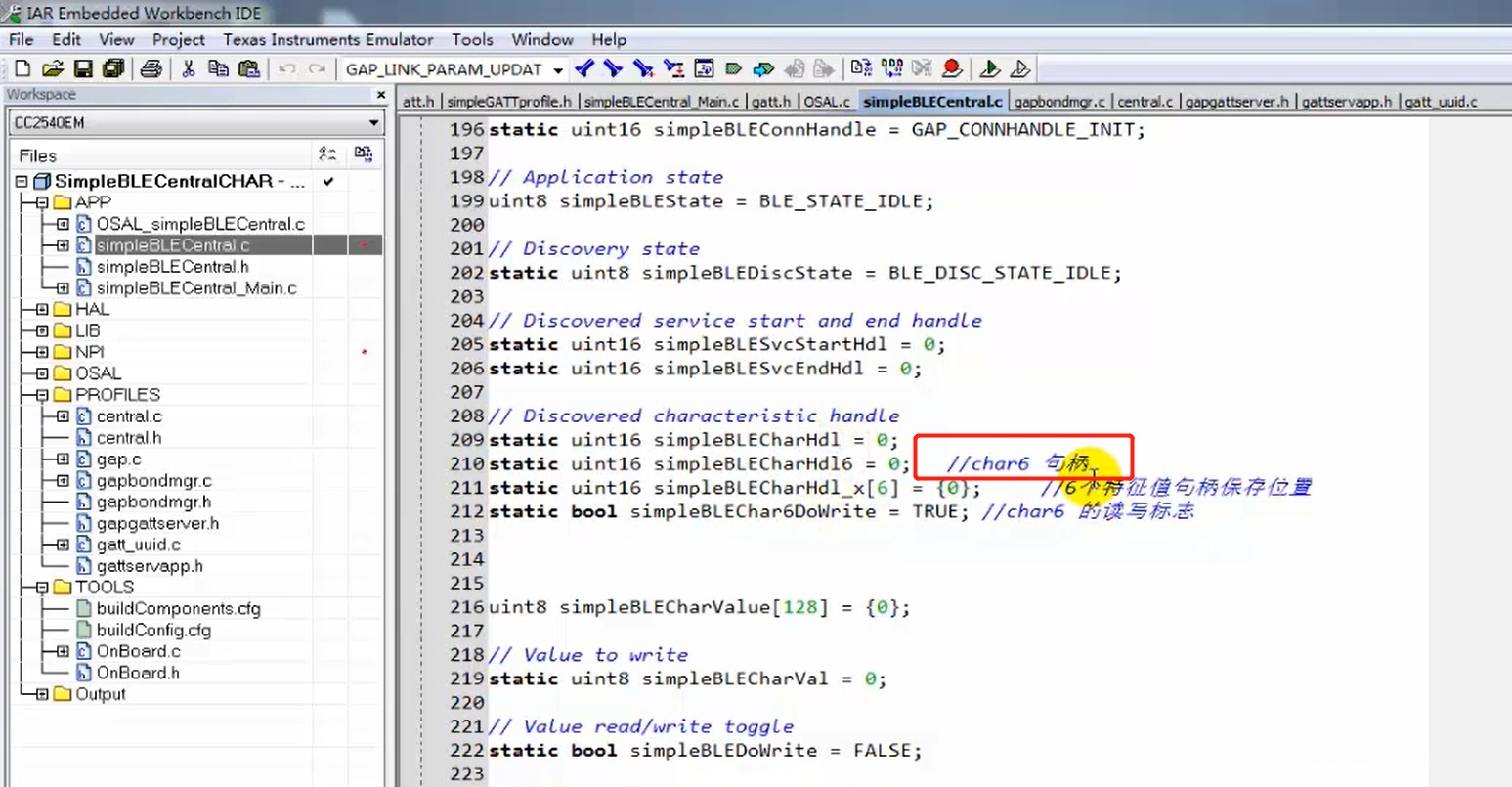1512x787 pixels.
Task: Switch to the simpleGATTprofile.h editor tab
Action: 509,102
